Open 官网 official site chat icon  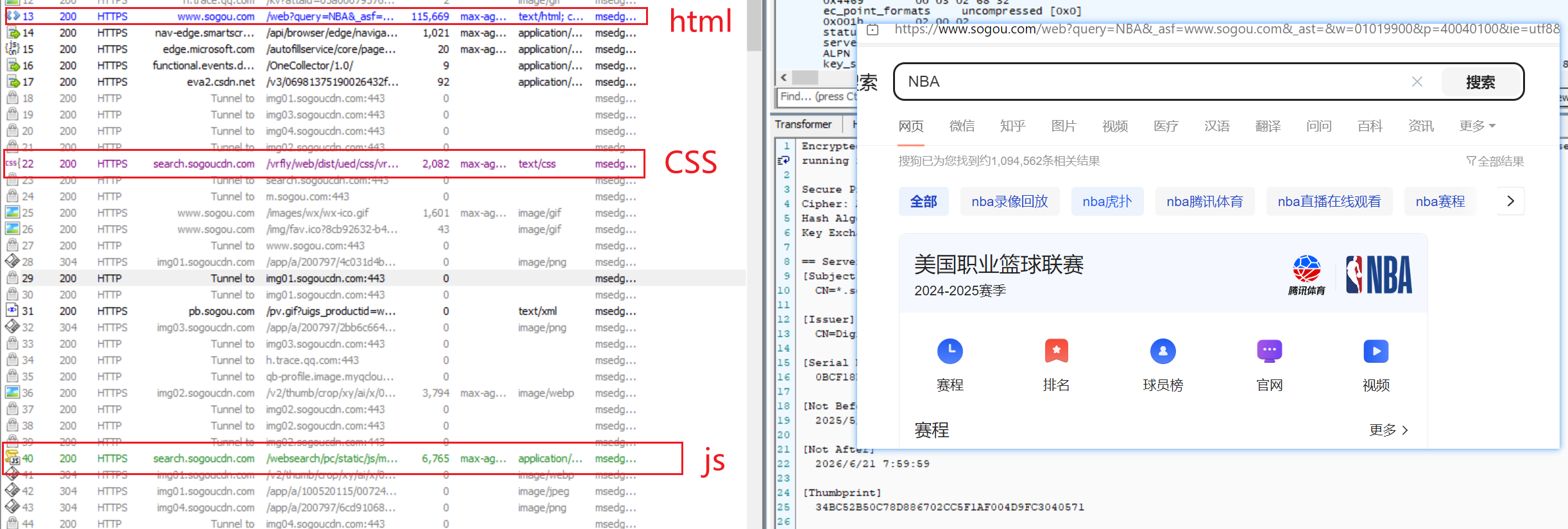tap(1270, 351)
